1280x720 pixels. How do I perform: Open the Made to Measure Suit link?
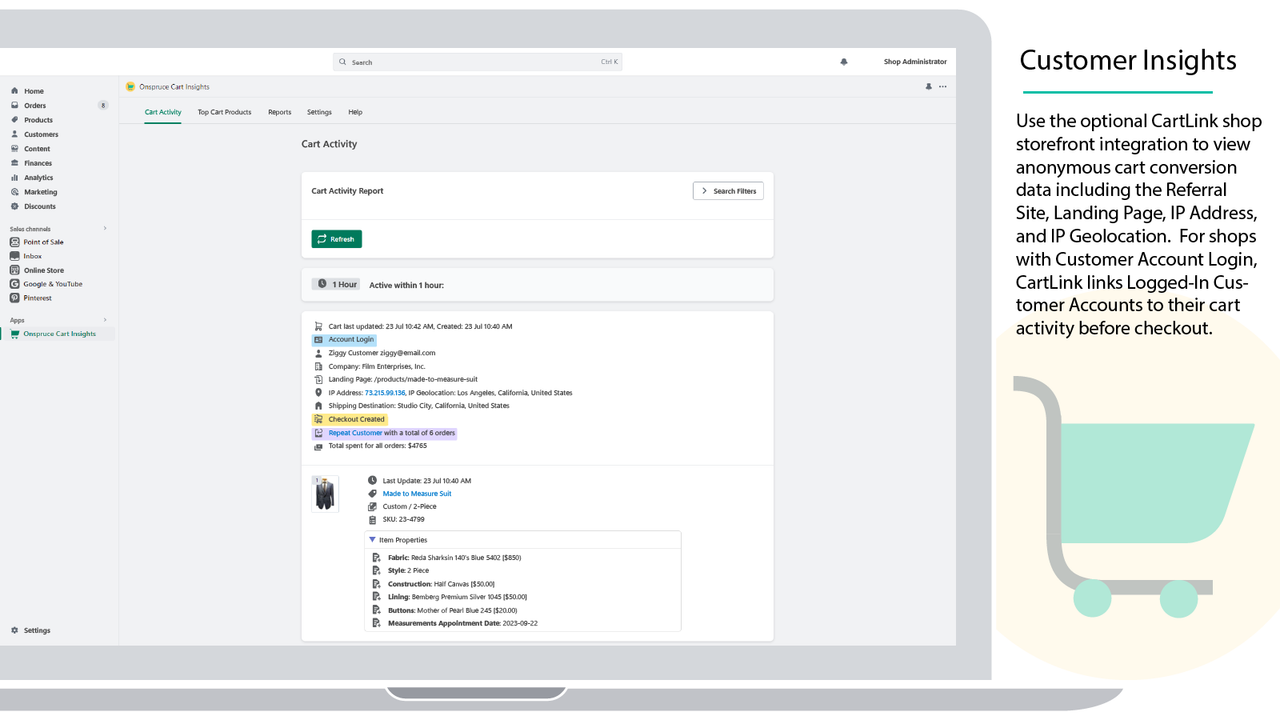coord(417,493)
